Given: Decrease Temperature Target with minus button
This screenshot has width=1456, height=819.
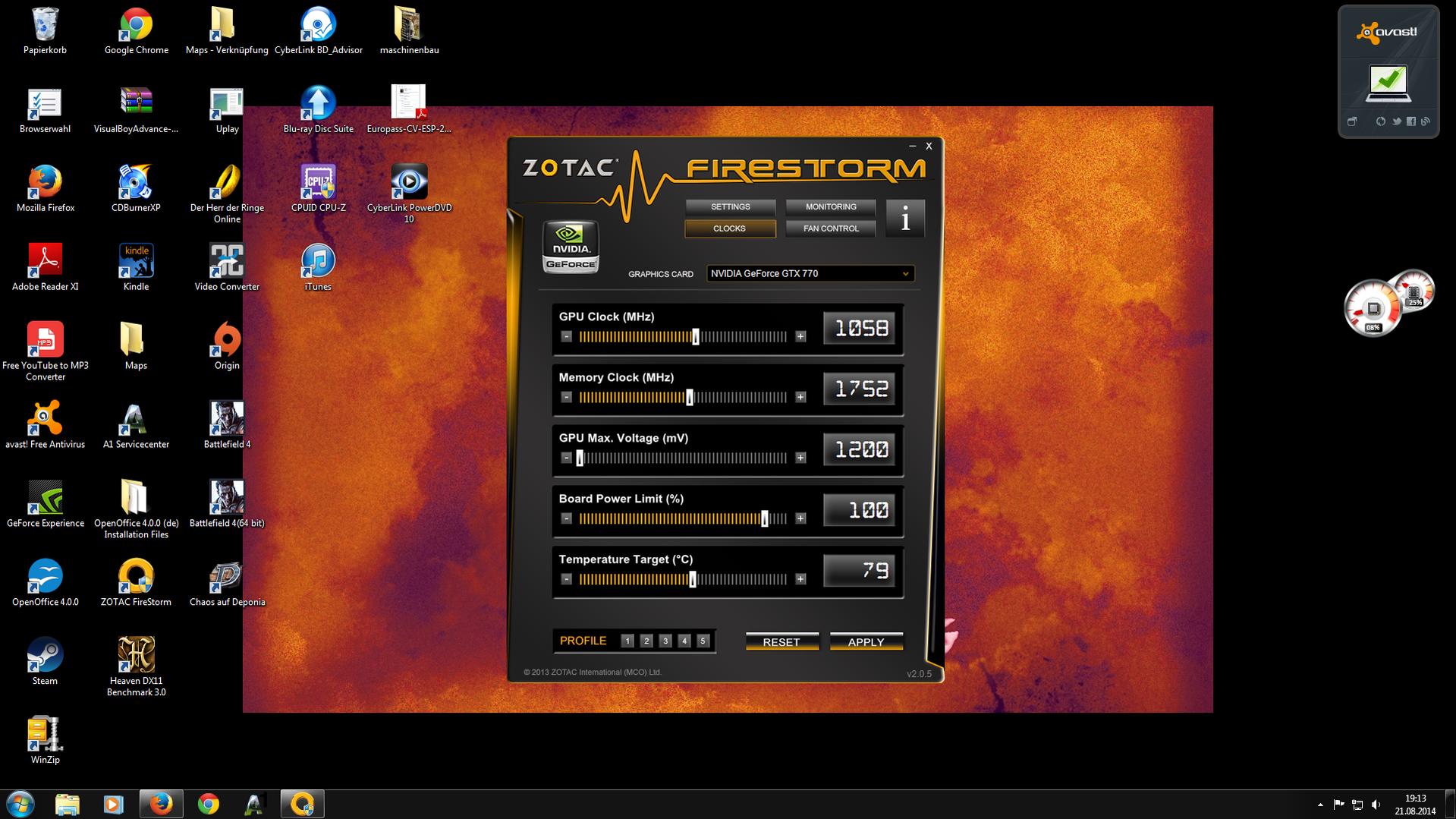Looking at the screenshot, I should click(566, 579).
